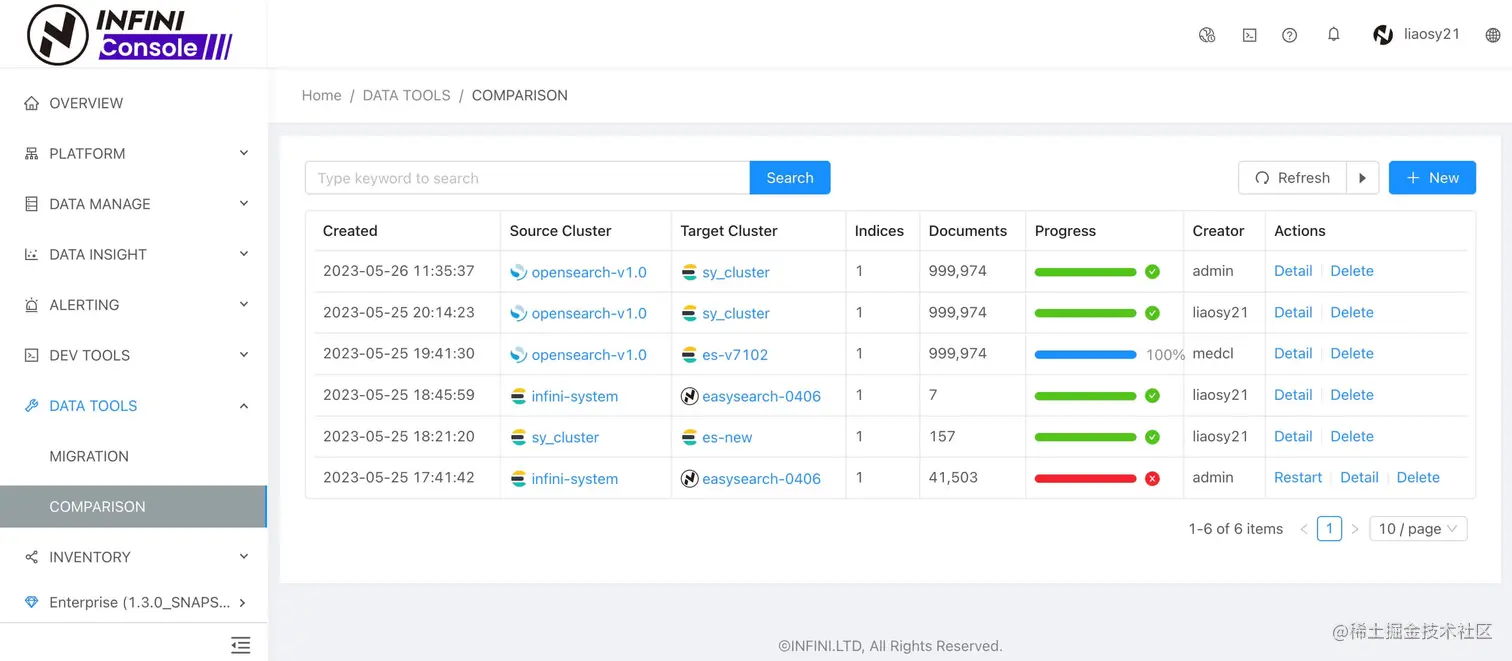The height and width of the screenshot is (661, 1512).
Task: Click the red failed status icon
Action: point(1152,479)
